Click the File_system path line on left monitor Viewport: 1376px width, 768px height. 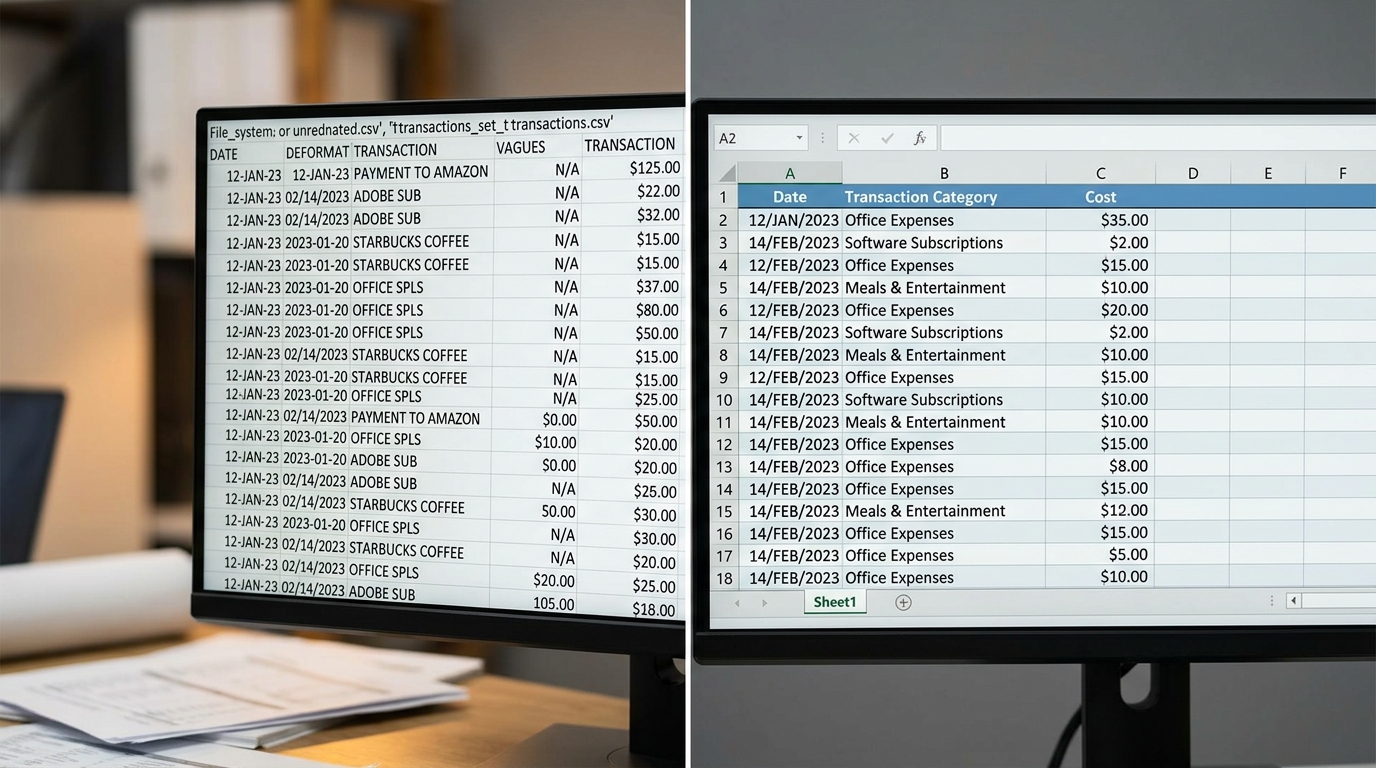pos(411,127)
